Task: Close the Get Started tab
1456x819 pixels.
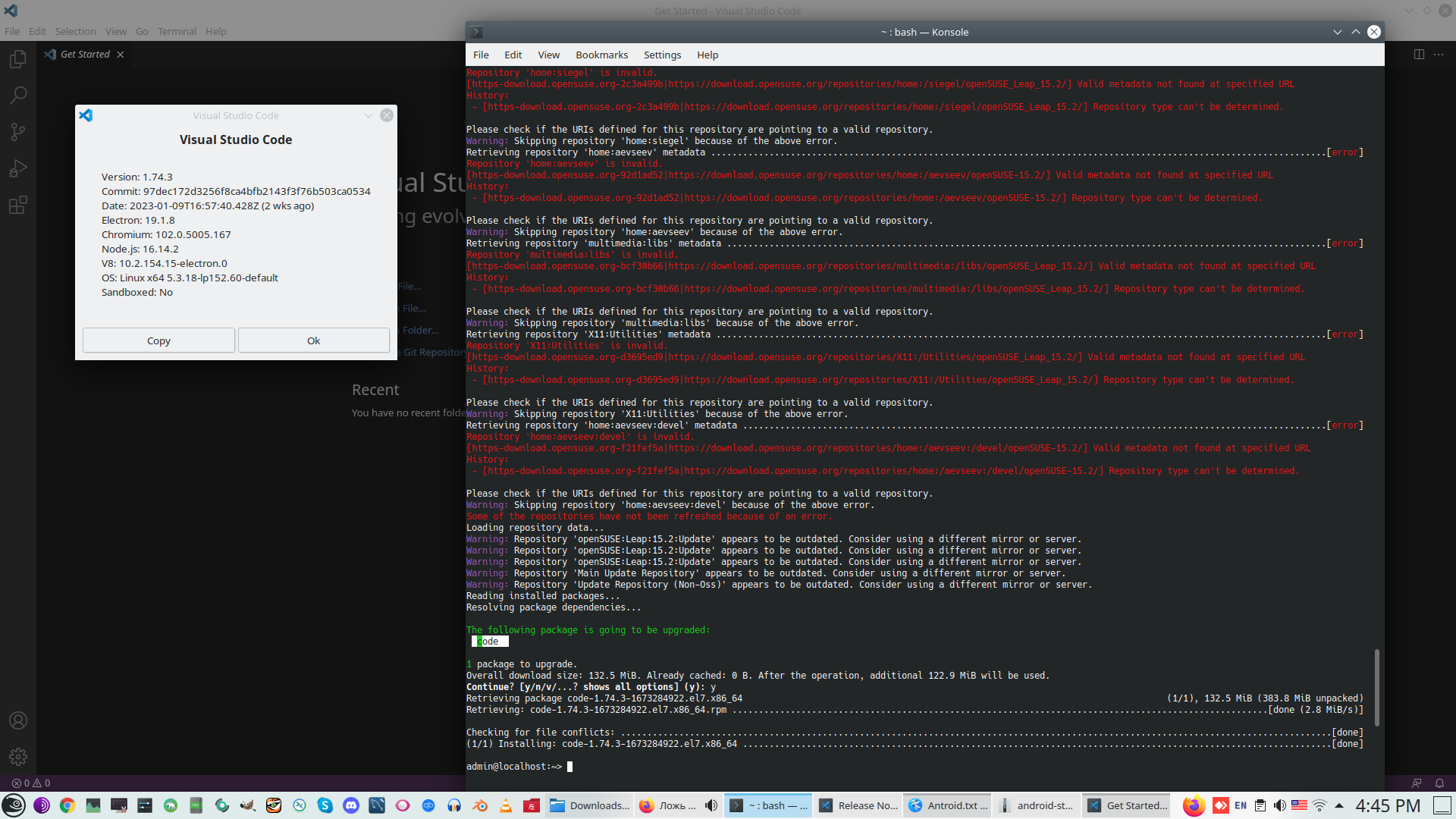Action: click(121, 55)
